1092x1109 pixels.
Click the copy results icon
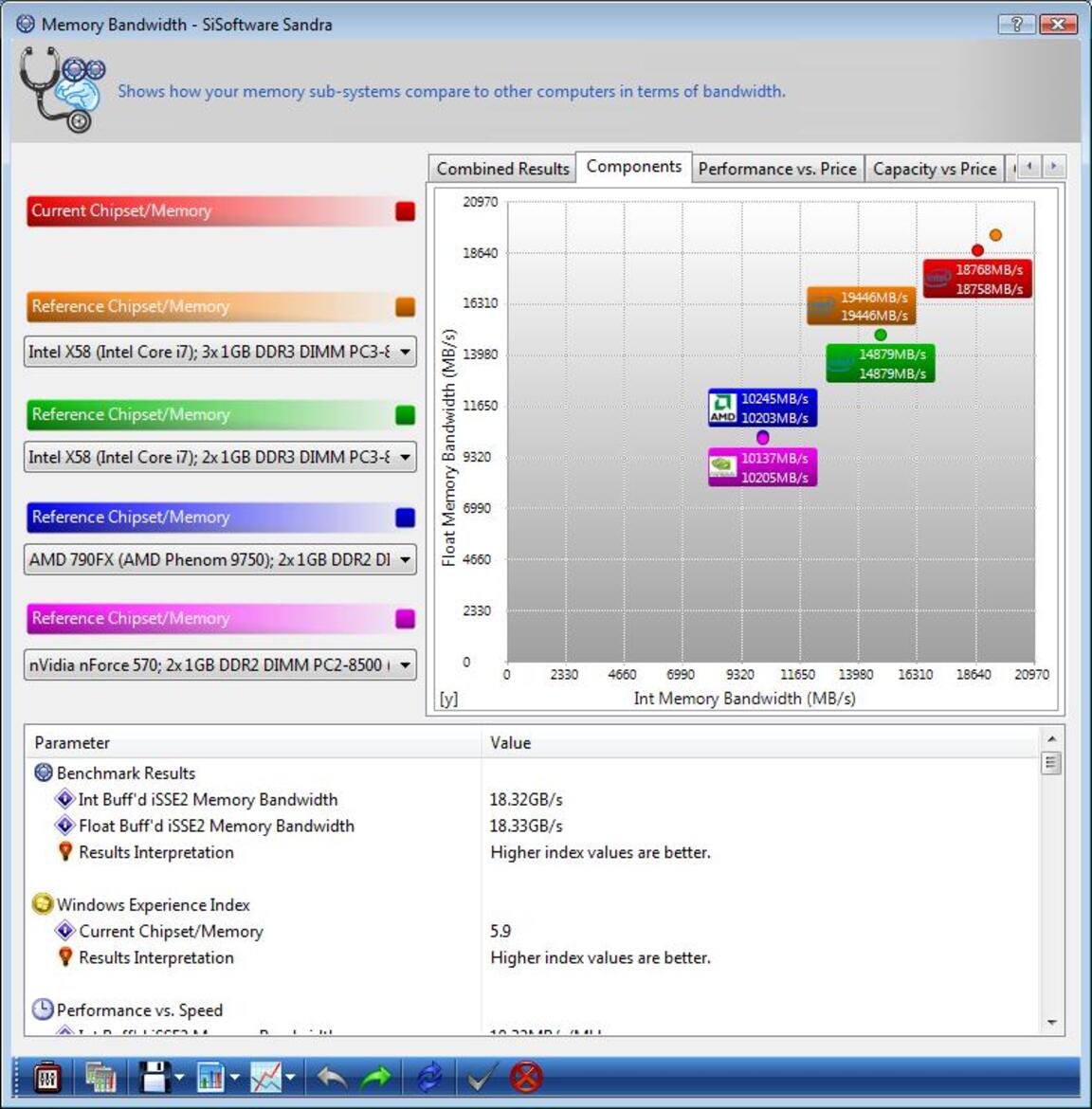tap(100, 1077)
